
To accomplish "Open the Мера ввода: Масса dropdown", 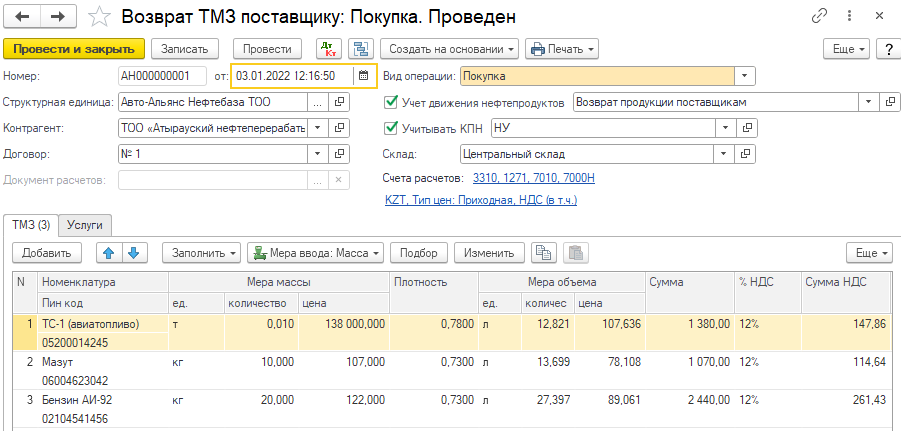I will coord(315,253).
